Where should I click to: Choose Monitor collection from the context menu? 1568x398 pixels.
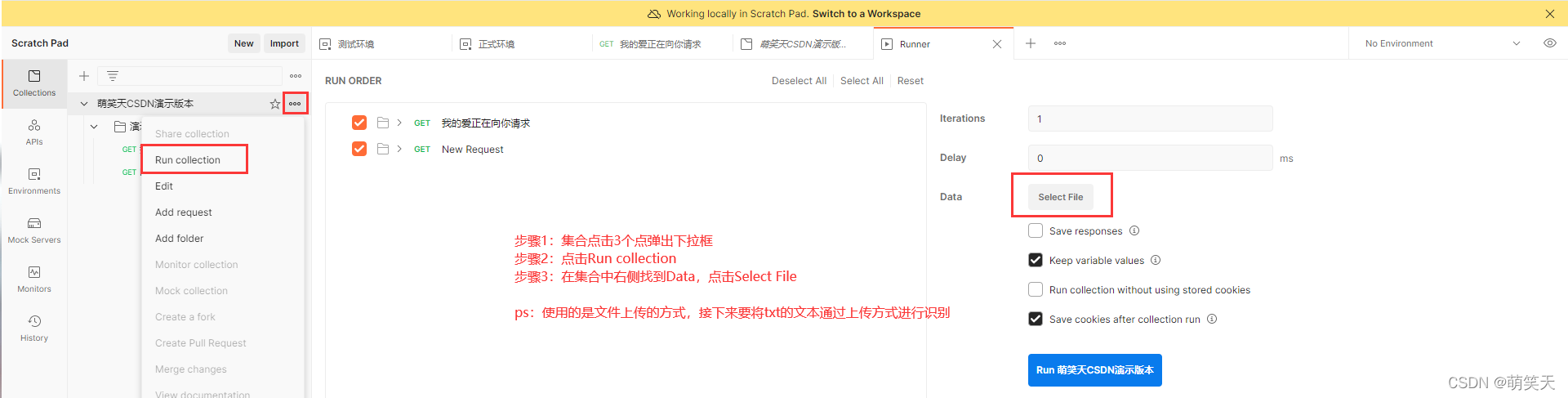click(222, 265)
